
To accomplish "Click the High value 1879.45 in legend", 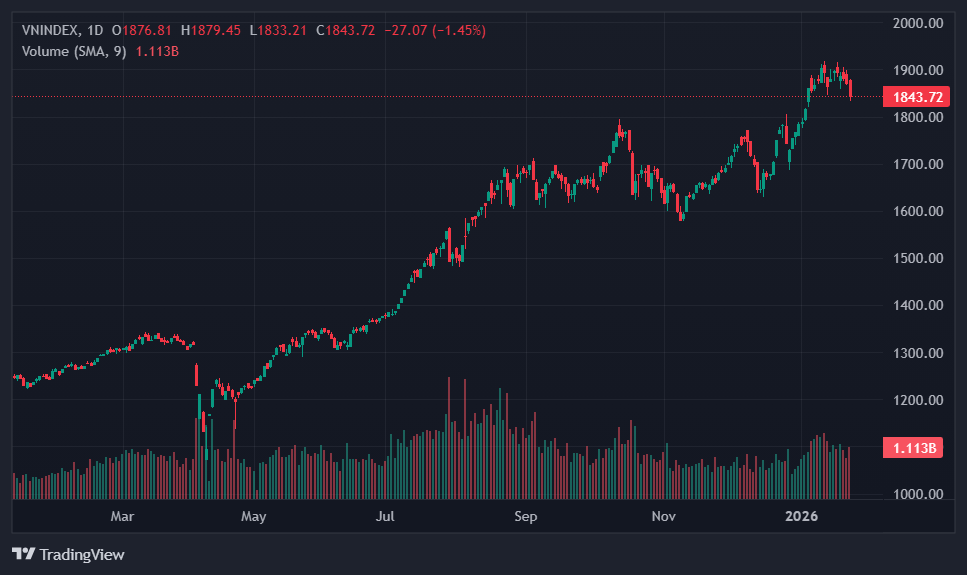I will (x=216, y=30).
